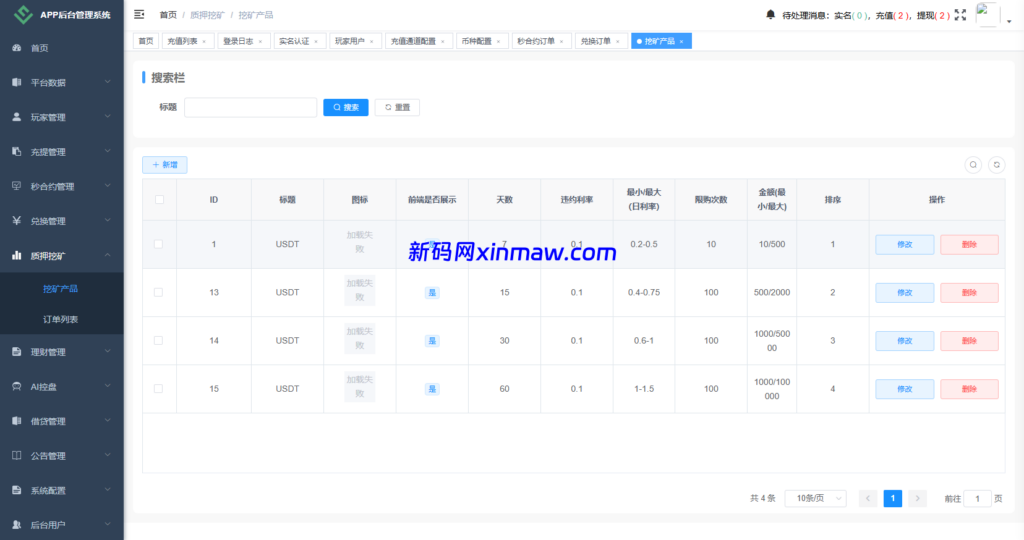Click the 是 tag in ID 13 row
The image size is (1024, 540).
(x=432, y=293)
